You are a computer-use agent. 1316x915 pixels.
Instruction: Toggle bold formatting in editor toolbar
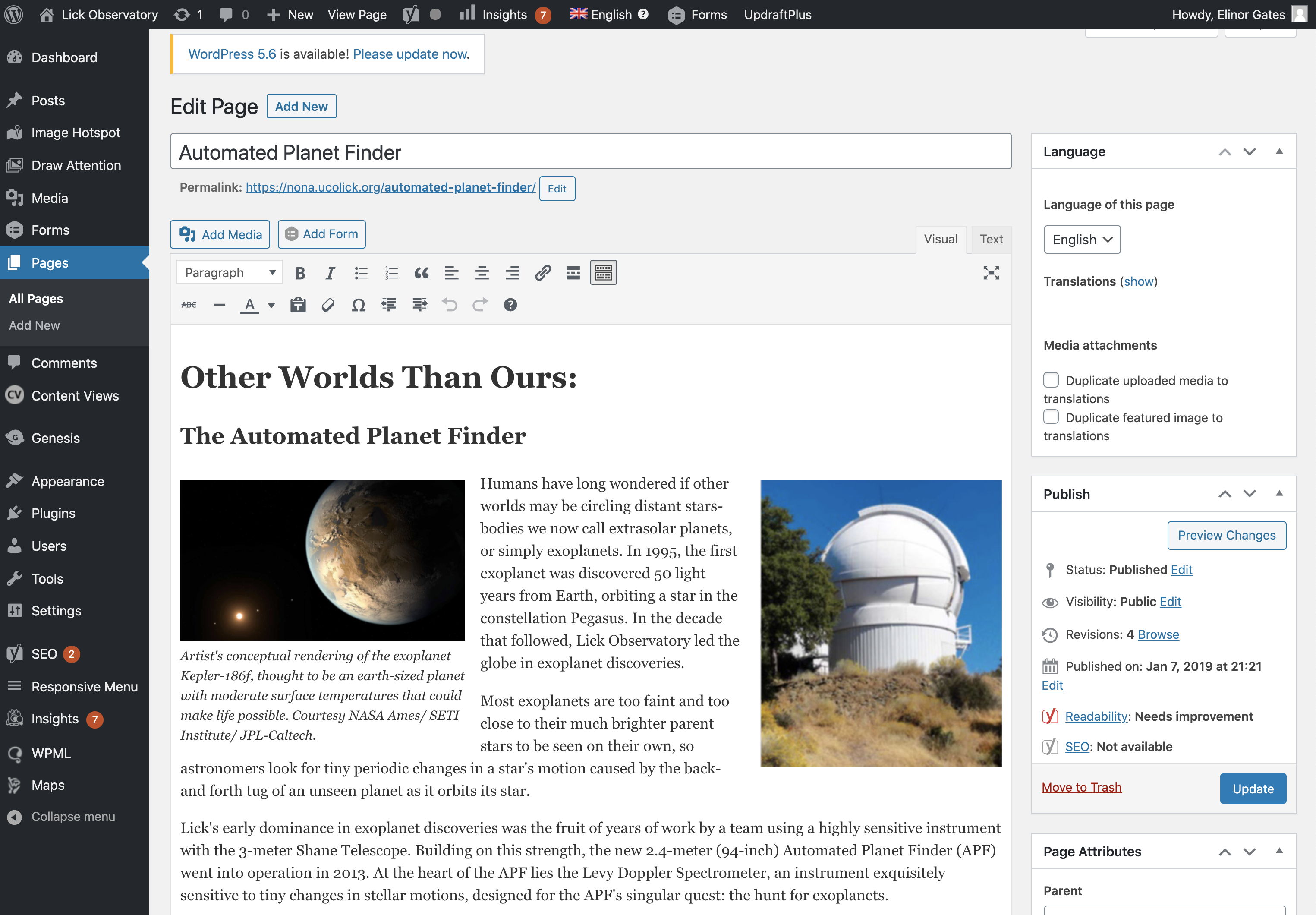click(x=300, y=273)
